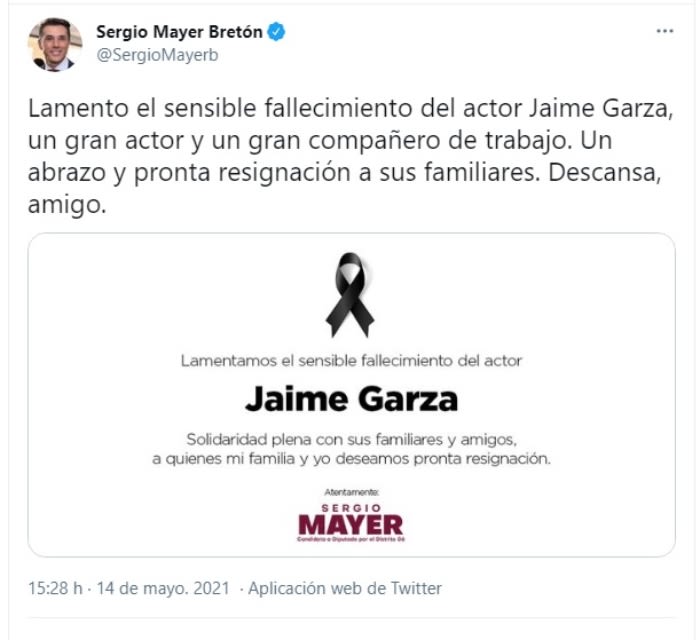Click the 14 de mayo. 2021 date

point(163,588)
